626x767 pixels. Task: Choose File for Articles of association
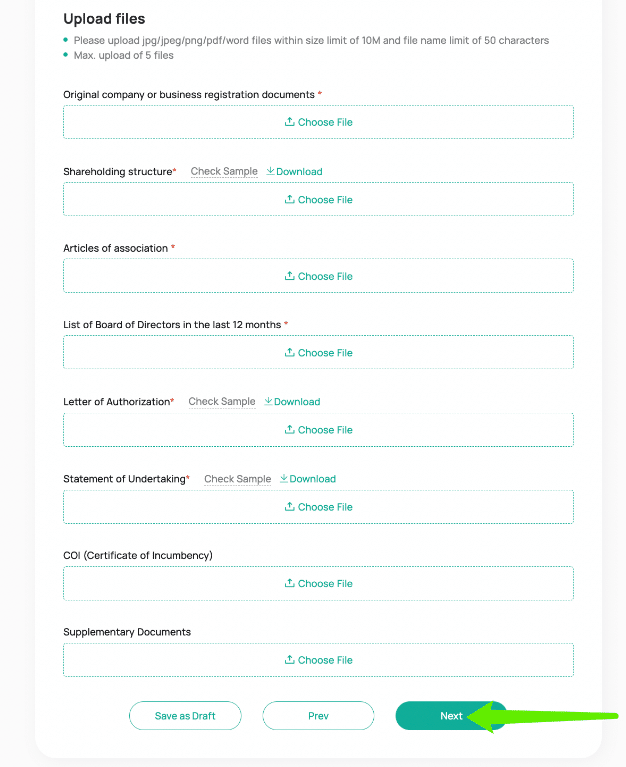(x=318, y=276)
